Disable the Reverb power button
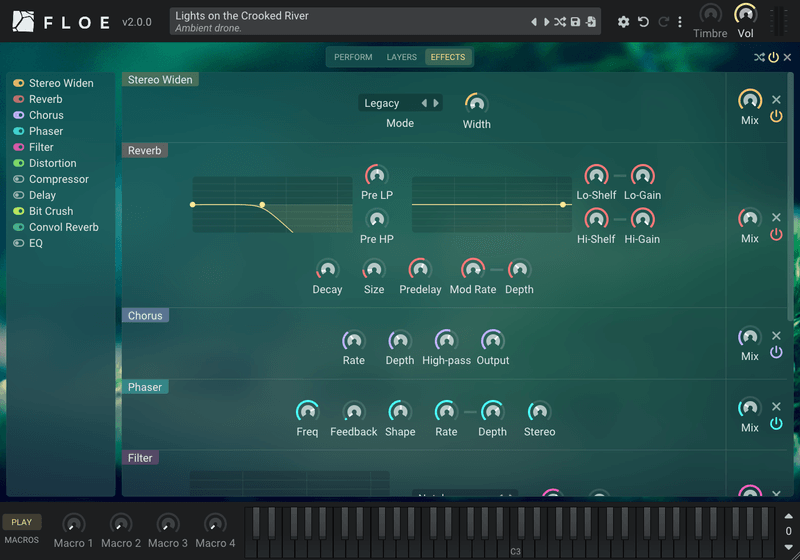 pyautogui.click(x=776, y=235)
